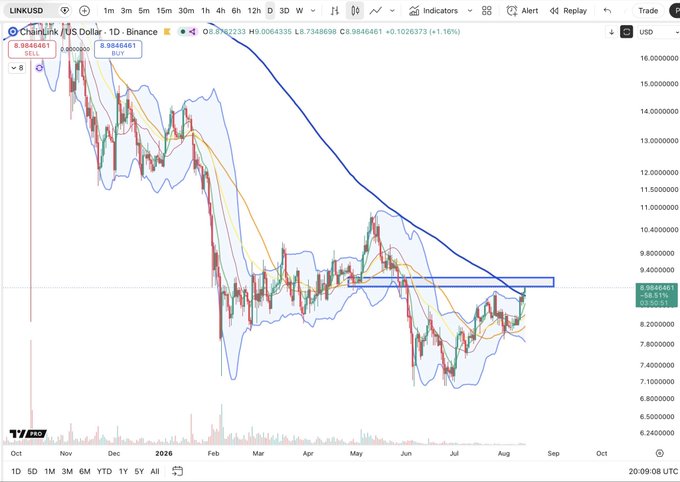680x482 pixels.
Task: Set range to 5D
Action: pyautogui.click(x=32, y=471)
